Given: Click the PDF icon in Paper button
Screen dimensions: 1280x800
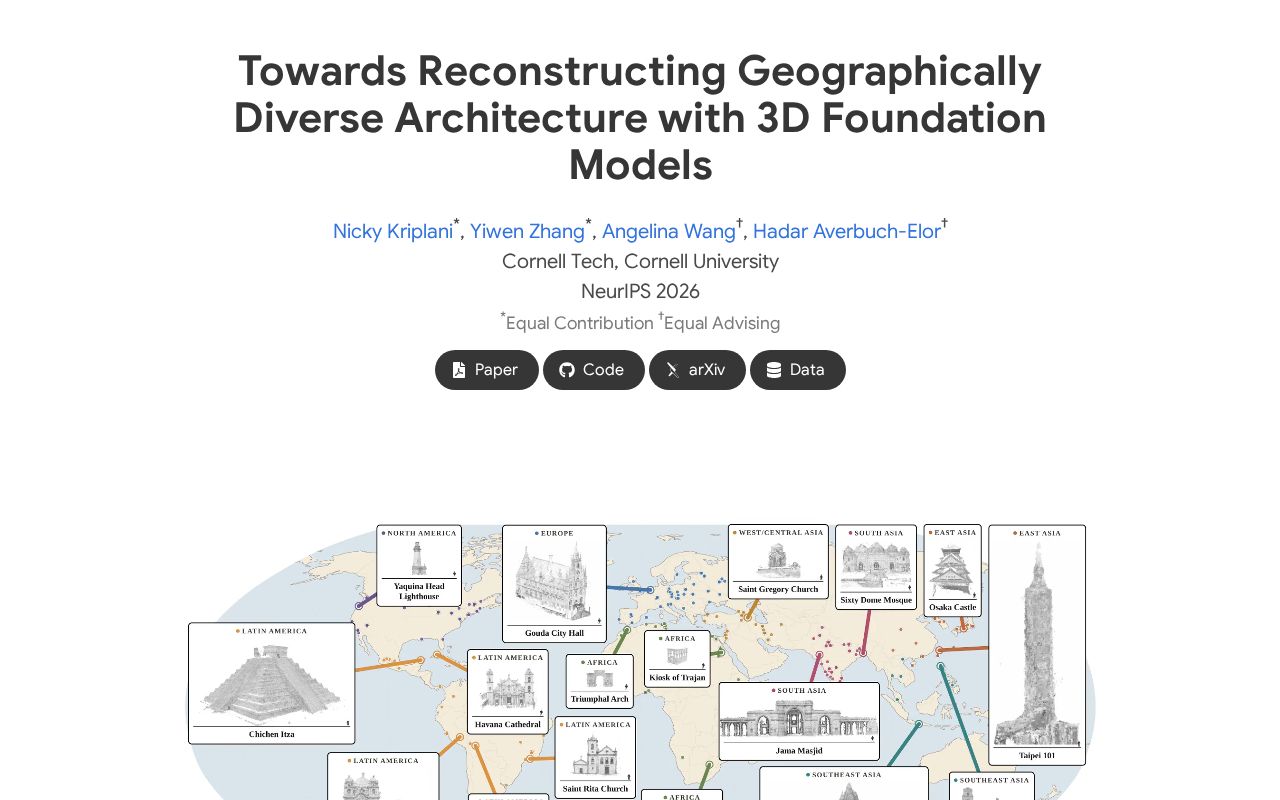Looking at the screenshot, I should click(x=459, y=370).
